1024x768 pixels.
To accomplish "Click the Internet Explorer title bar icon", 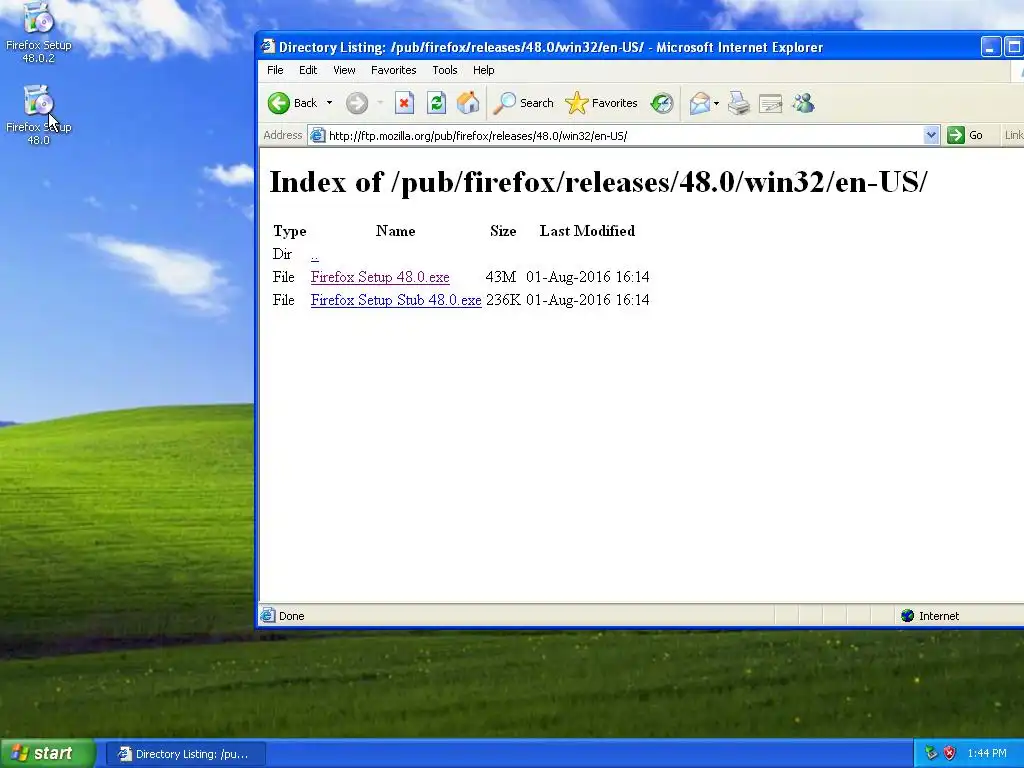I will 268,46.
